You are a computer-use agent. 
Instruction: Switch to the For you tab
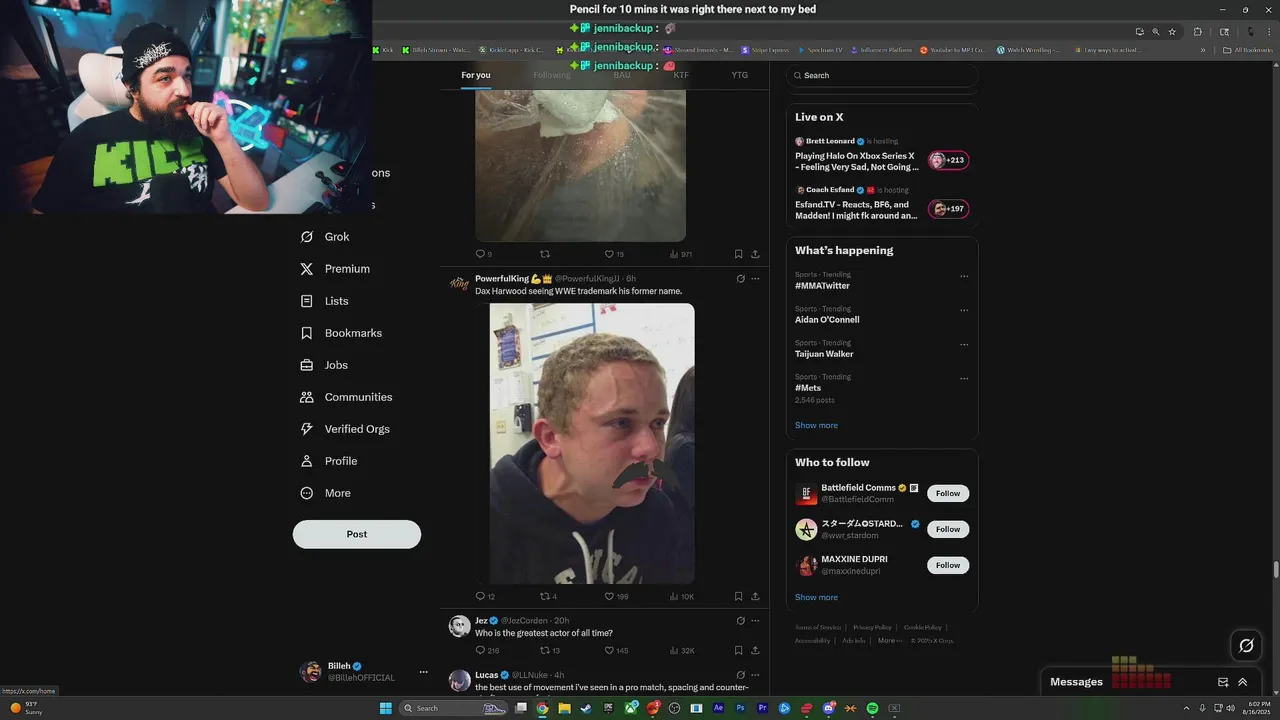tap(476, 75)
